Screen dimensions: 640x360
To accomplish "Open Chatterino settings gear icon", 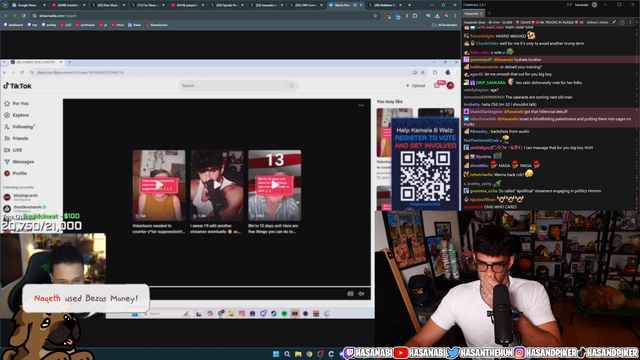I will coord(594,5).
